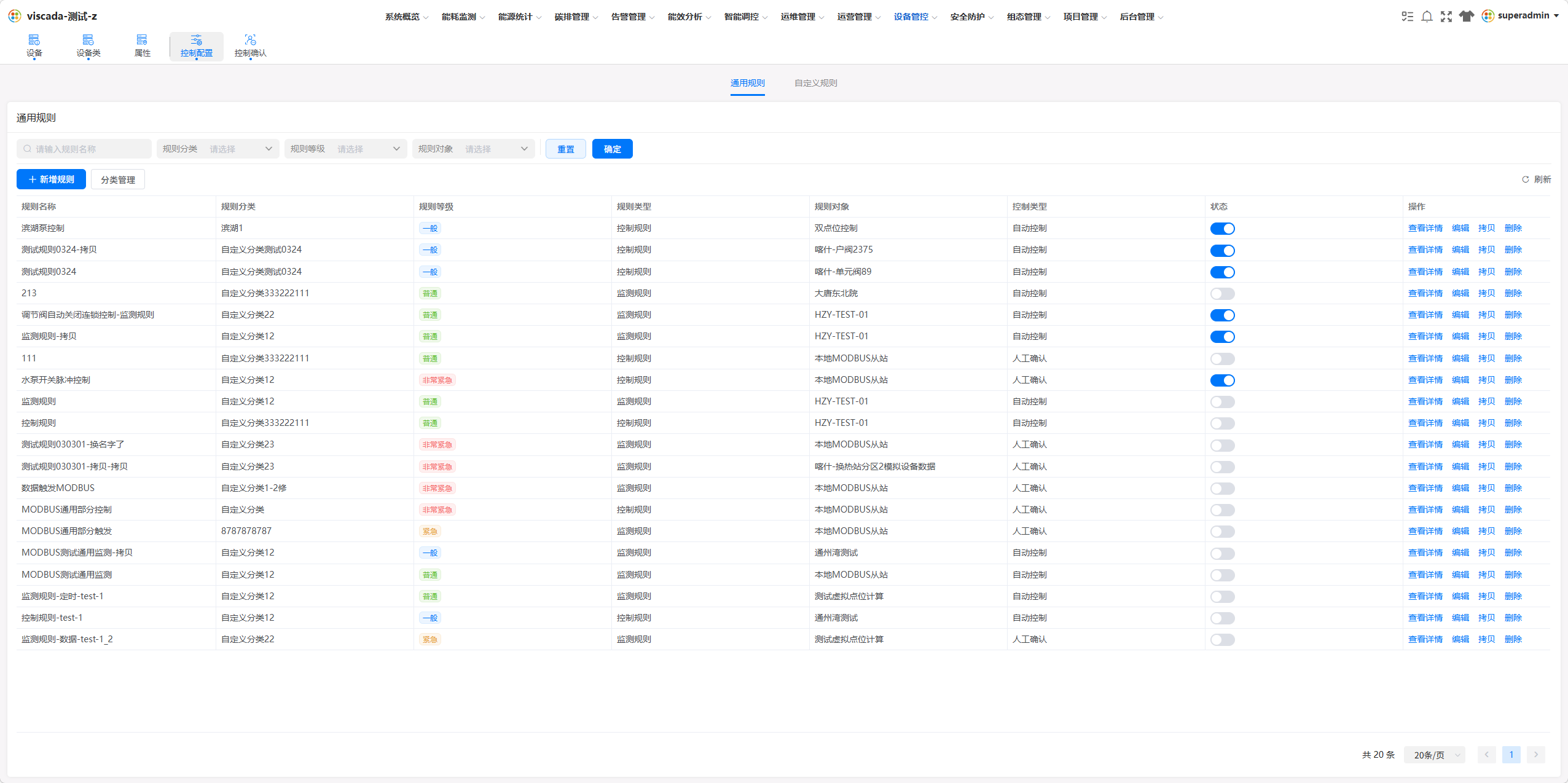Image resolution: width=1568 pixels, height=783 pixels.
Task: Toggle switch for 监测规则-拷贝
Action: (x=1222, y=337)
